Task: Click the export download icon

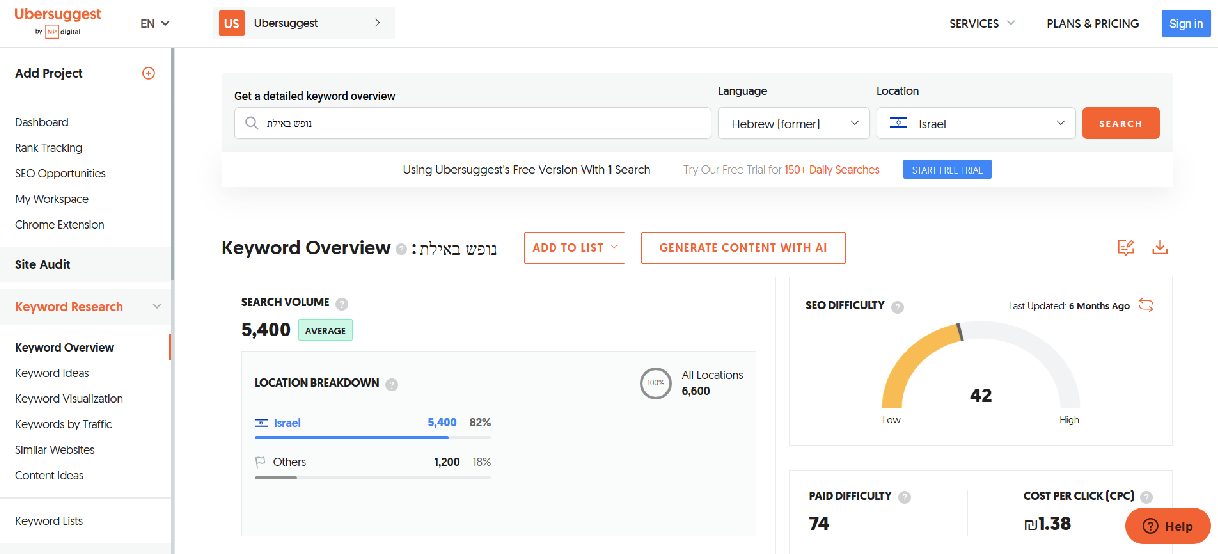Action: pos(1160,247)
